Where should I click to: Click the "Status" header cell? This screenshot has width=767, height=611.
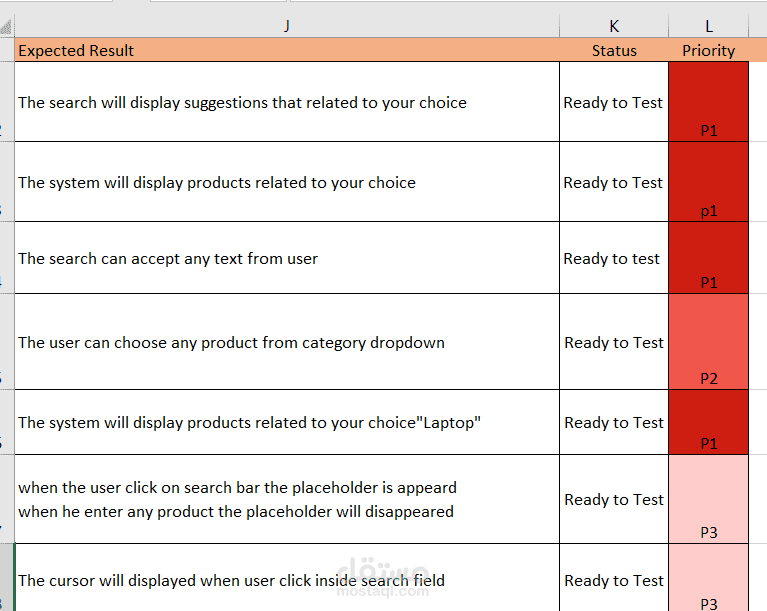(x=613, y=50)
